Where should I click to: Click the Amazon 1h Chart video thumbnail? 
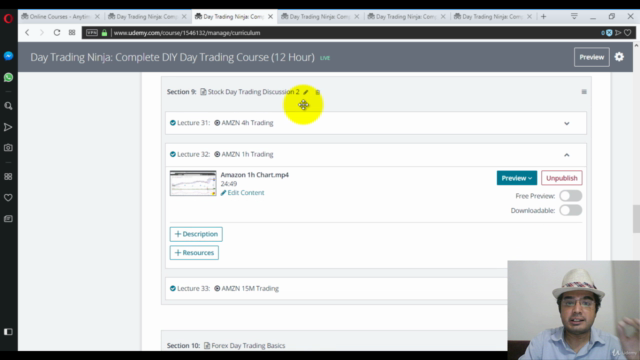(193, 183)
